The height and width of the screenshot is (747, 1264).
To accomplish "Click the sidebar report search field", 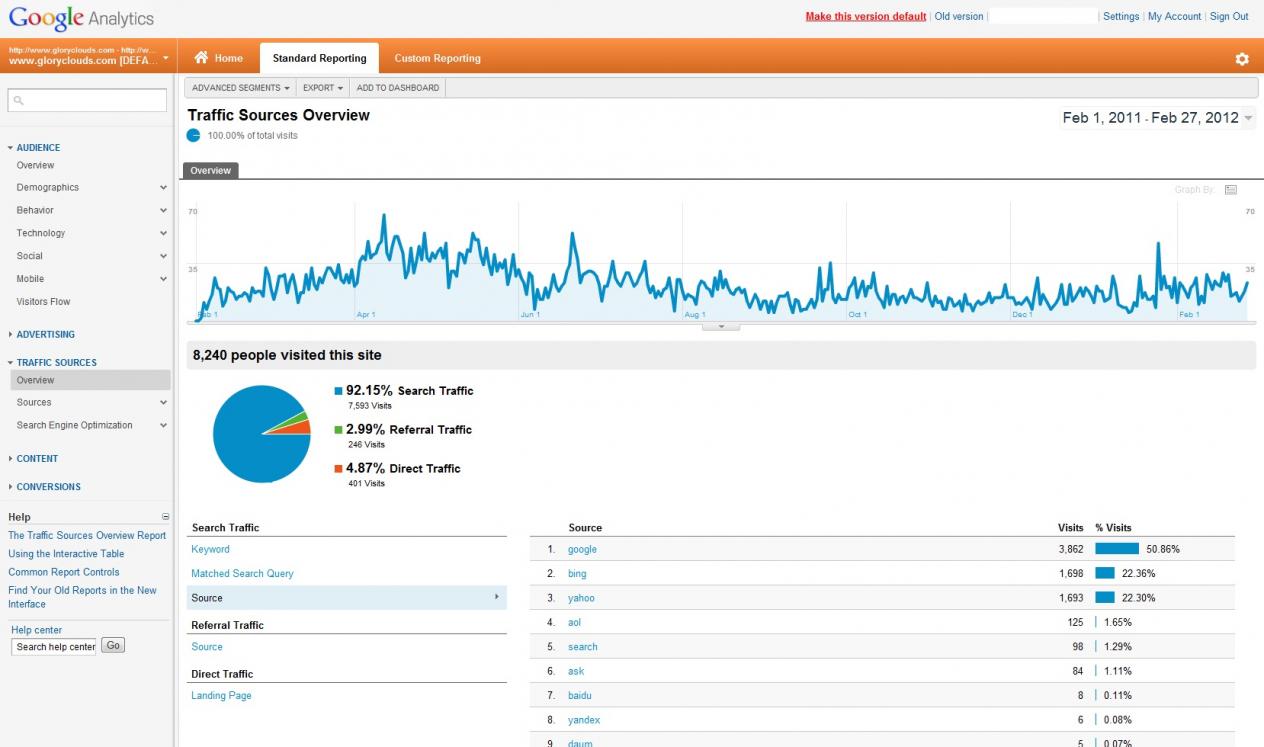I will (x=87, y=100).
